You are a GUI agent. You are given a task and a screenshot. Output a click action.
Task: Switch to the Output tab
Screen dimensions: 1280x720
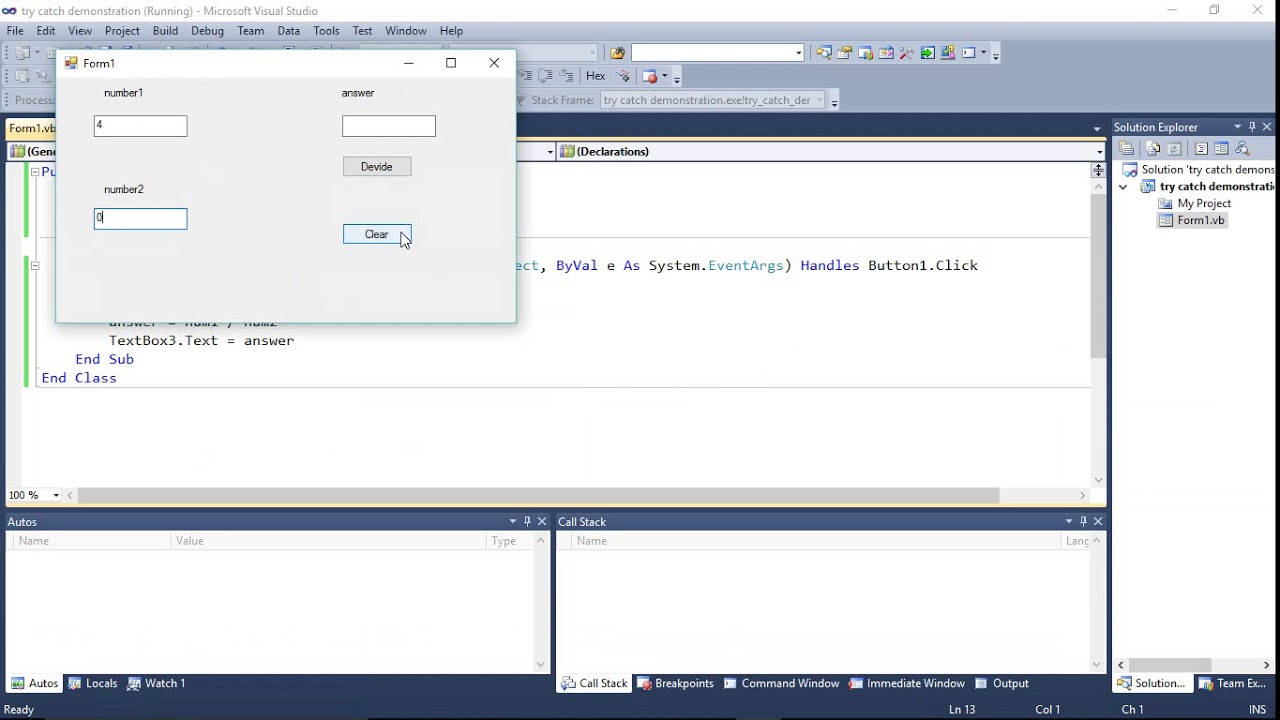[1002, 683]
